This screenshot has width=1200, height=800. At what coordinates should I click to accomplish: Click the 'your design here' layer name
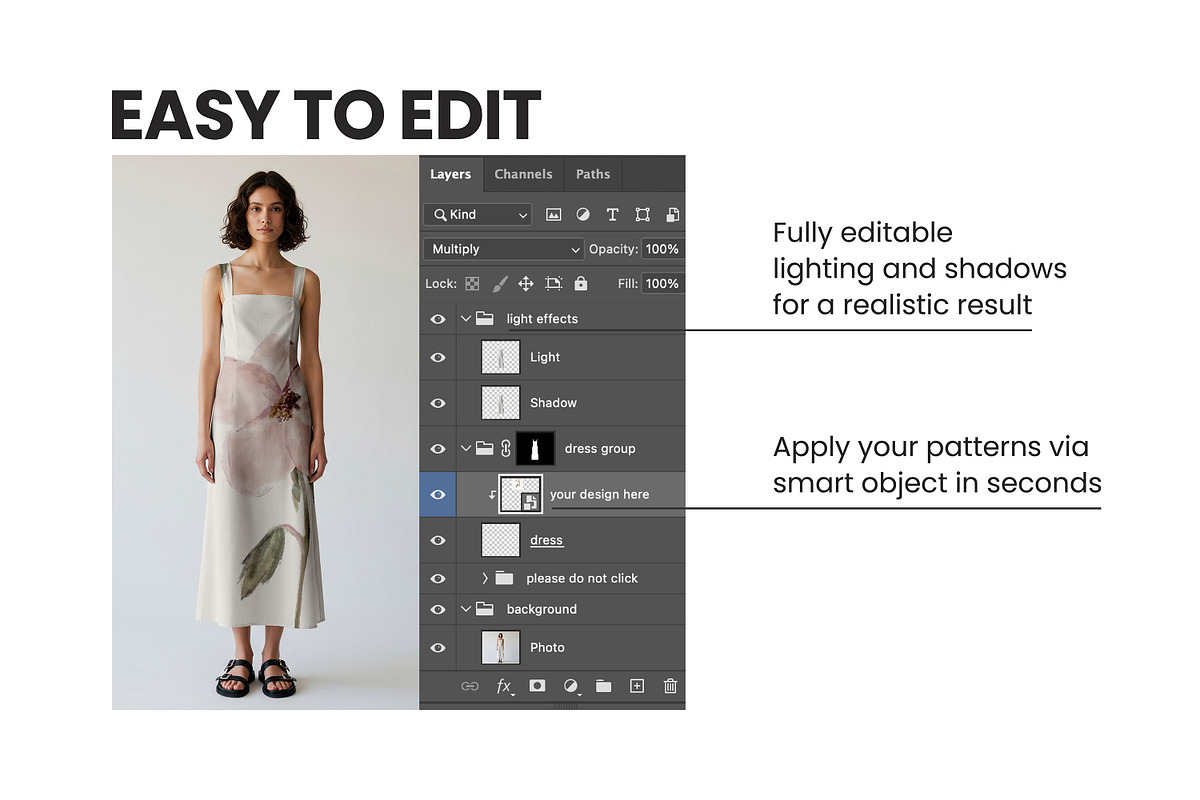(599, 494)
